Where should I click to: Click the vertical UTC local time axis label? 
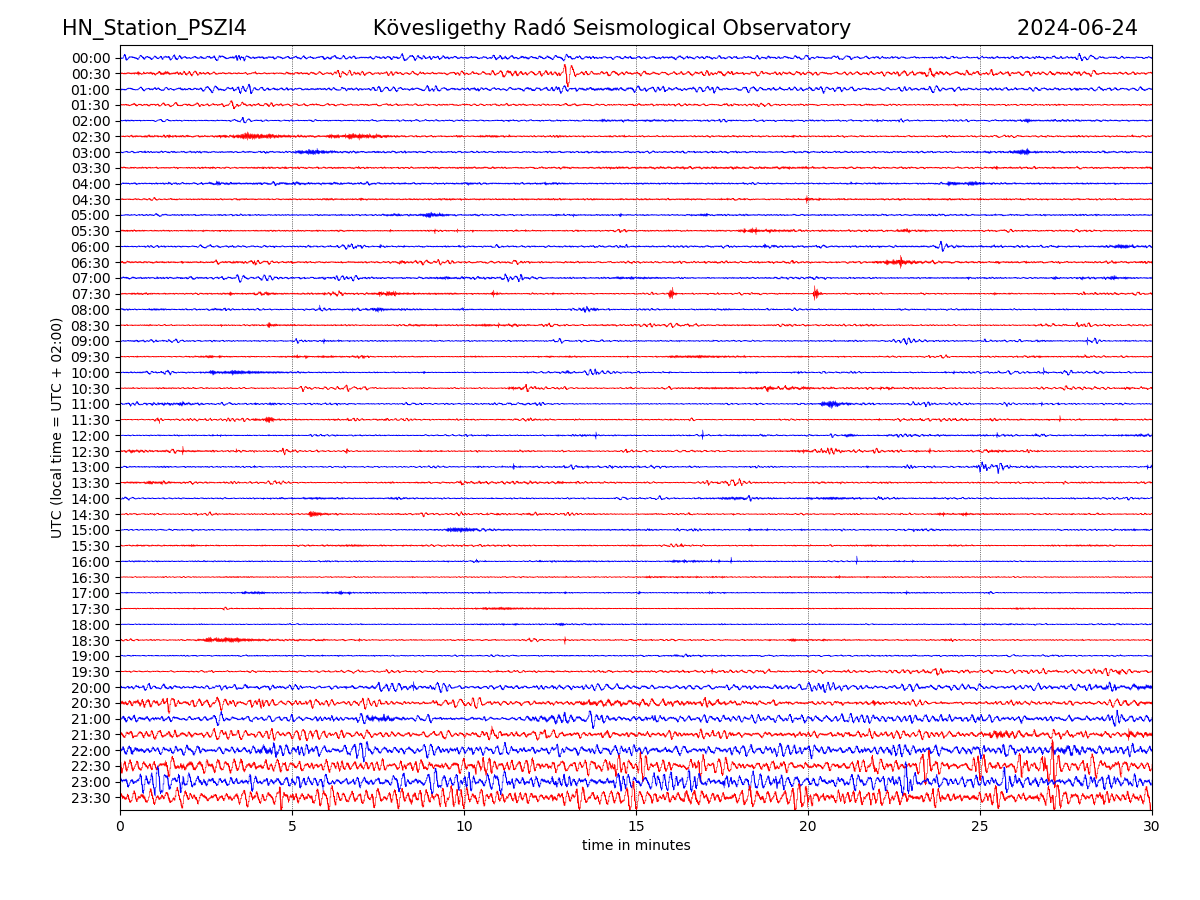(57, 427)
